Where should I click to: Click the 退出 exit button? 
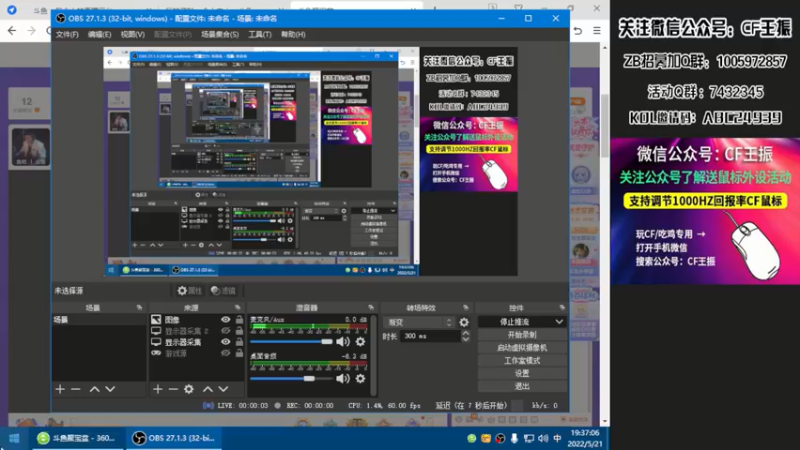click(522, 386)
